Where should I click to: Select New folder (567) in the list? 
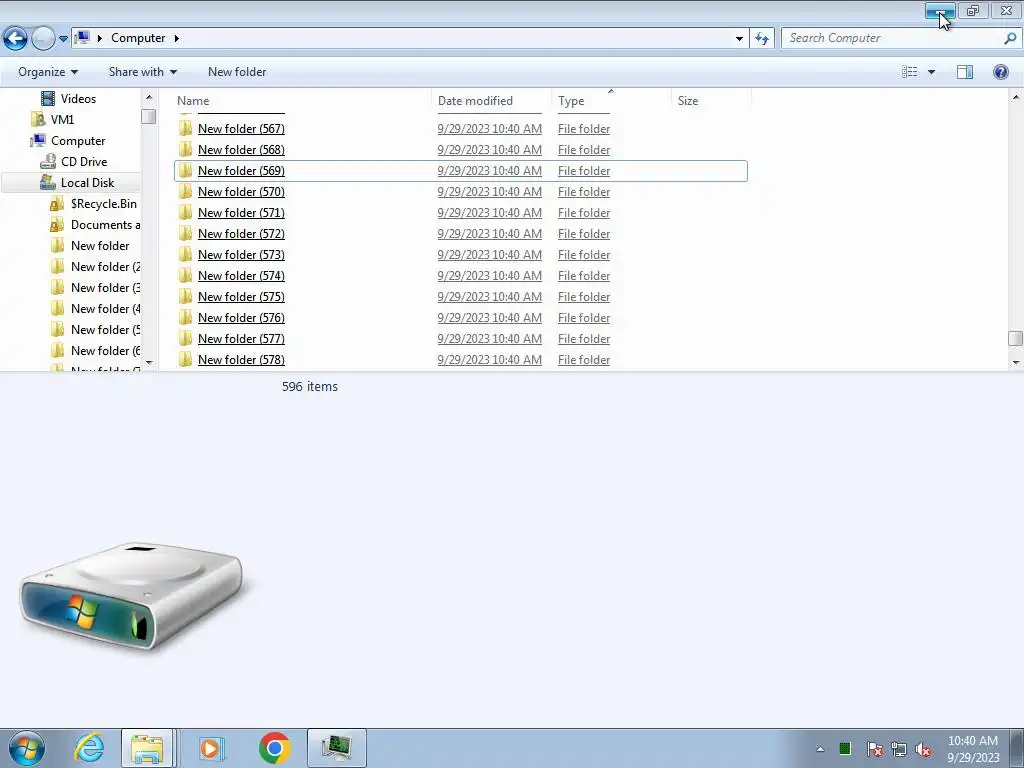241,129
